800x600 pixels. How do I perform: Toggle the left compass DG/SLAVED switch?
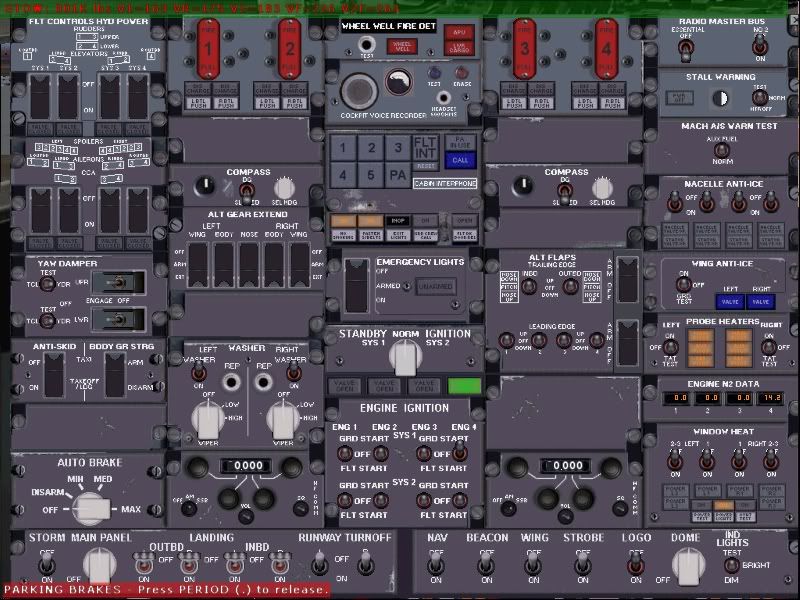(247, 191)
